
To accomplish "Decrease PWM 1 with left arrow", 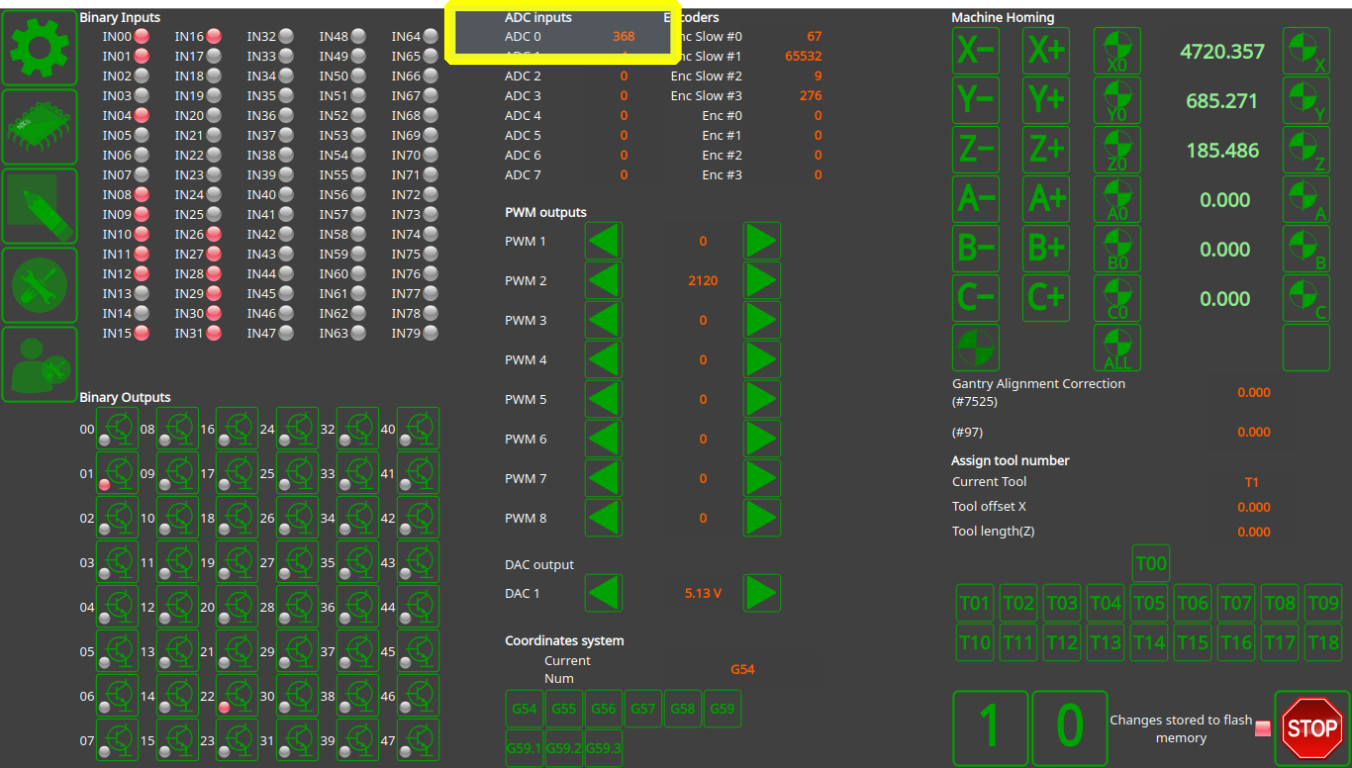I will tap(603, 241).
